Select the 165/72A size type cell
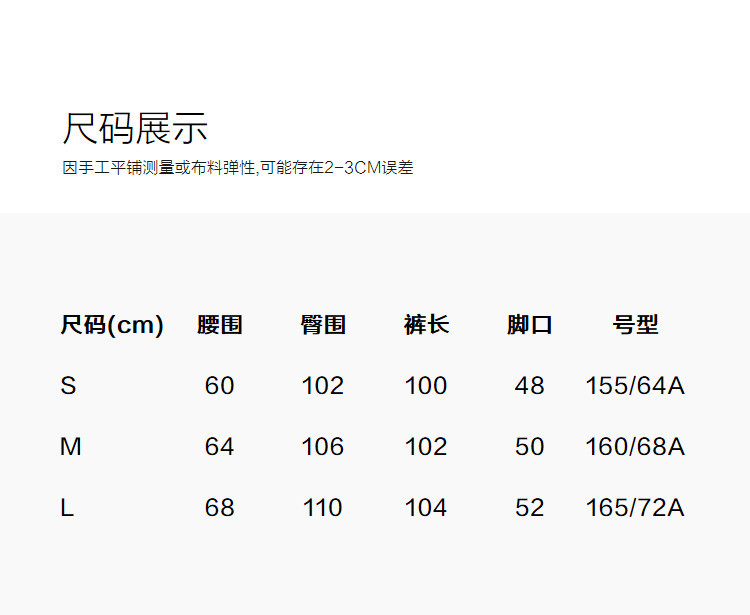 tap(635, 508)
